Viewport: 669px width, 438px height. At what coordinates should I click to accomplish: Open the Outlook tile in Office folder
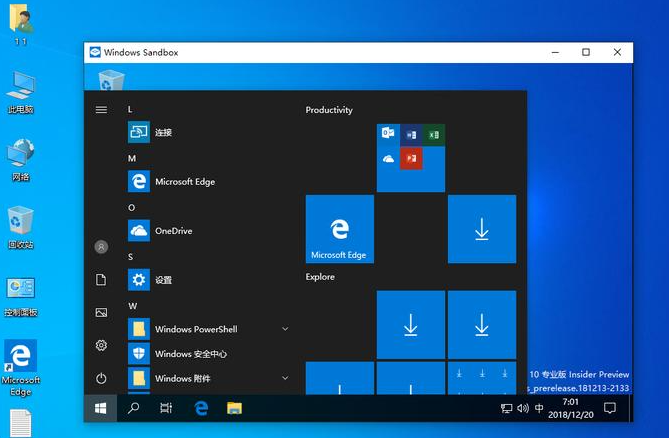[388, 133]
